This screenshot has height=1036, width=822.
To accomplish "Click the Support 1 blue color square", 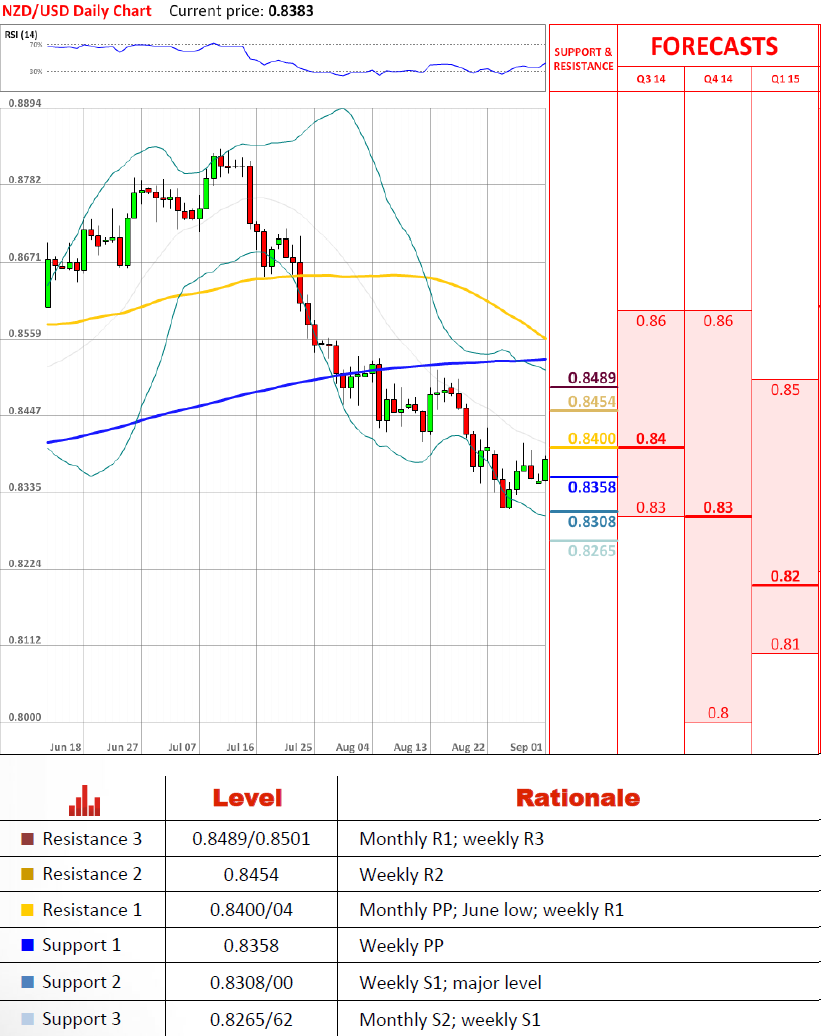I will coord(27,945).
